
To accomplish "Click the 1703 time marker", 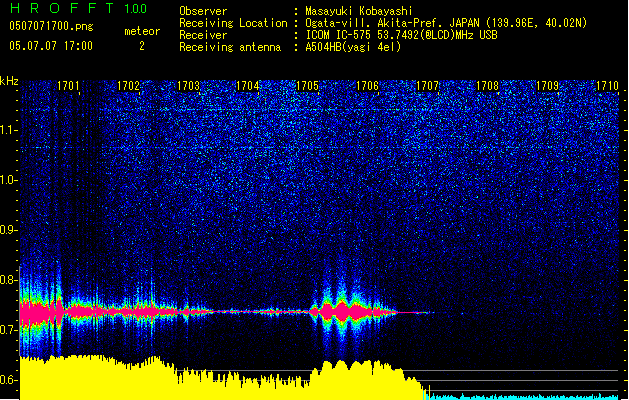I will 188,86.
